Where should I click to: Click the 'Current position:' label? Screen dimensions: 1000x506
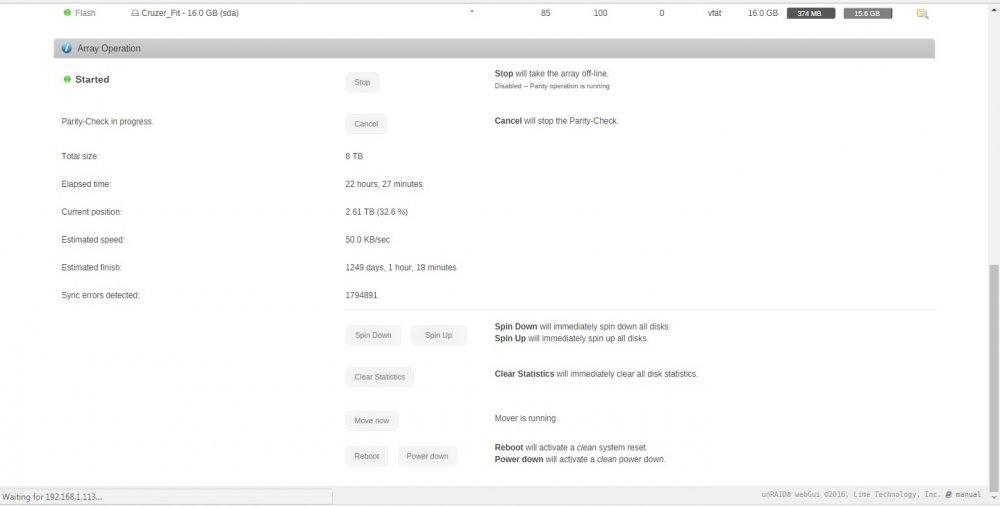(x=91, y=212)
